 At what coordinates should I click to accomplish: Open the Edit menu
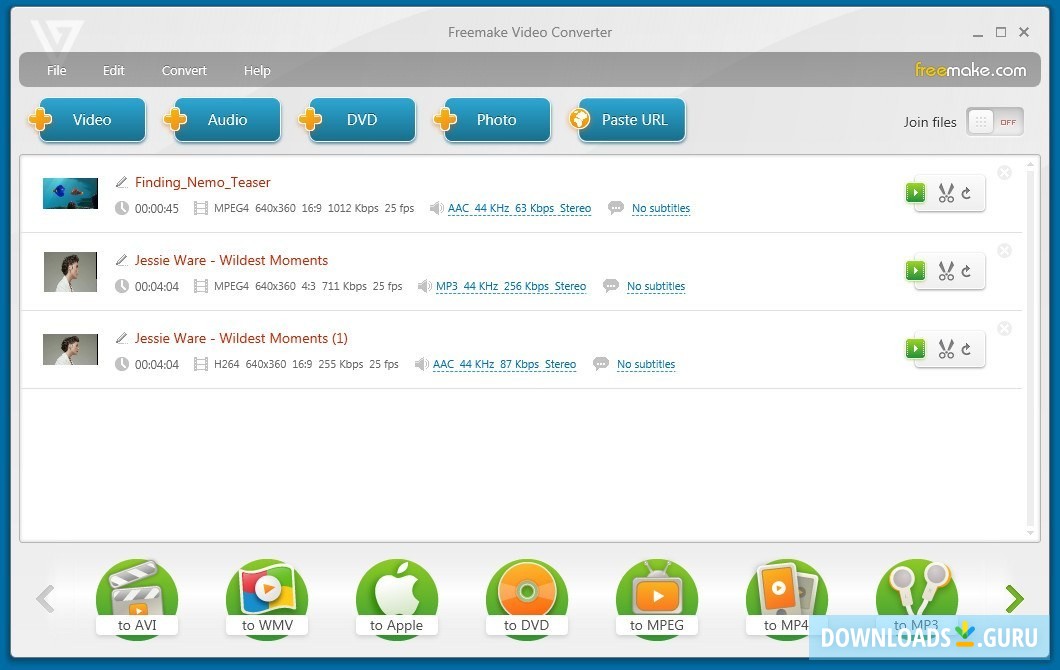(x=114, y=70)
